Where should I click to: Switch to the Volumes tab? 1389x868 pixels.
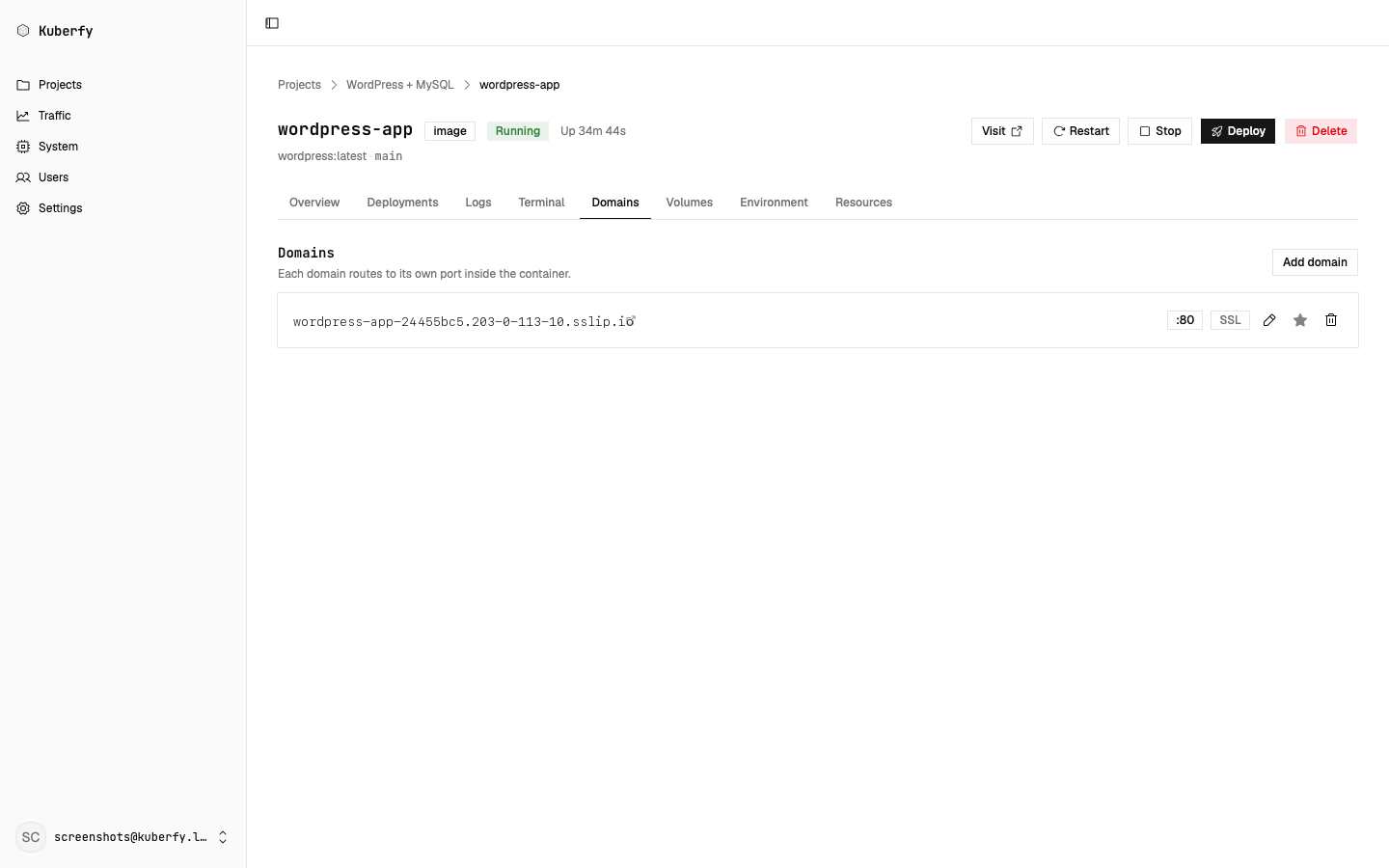(690, 203)
